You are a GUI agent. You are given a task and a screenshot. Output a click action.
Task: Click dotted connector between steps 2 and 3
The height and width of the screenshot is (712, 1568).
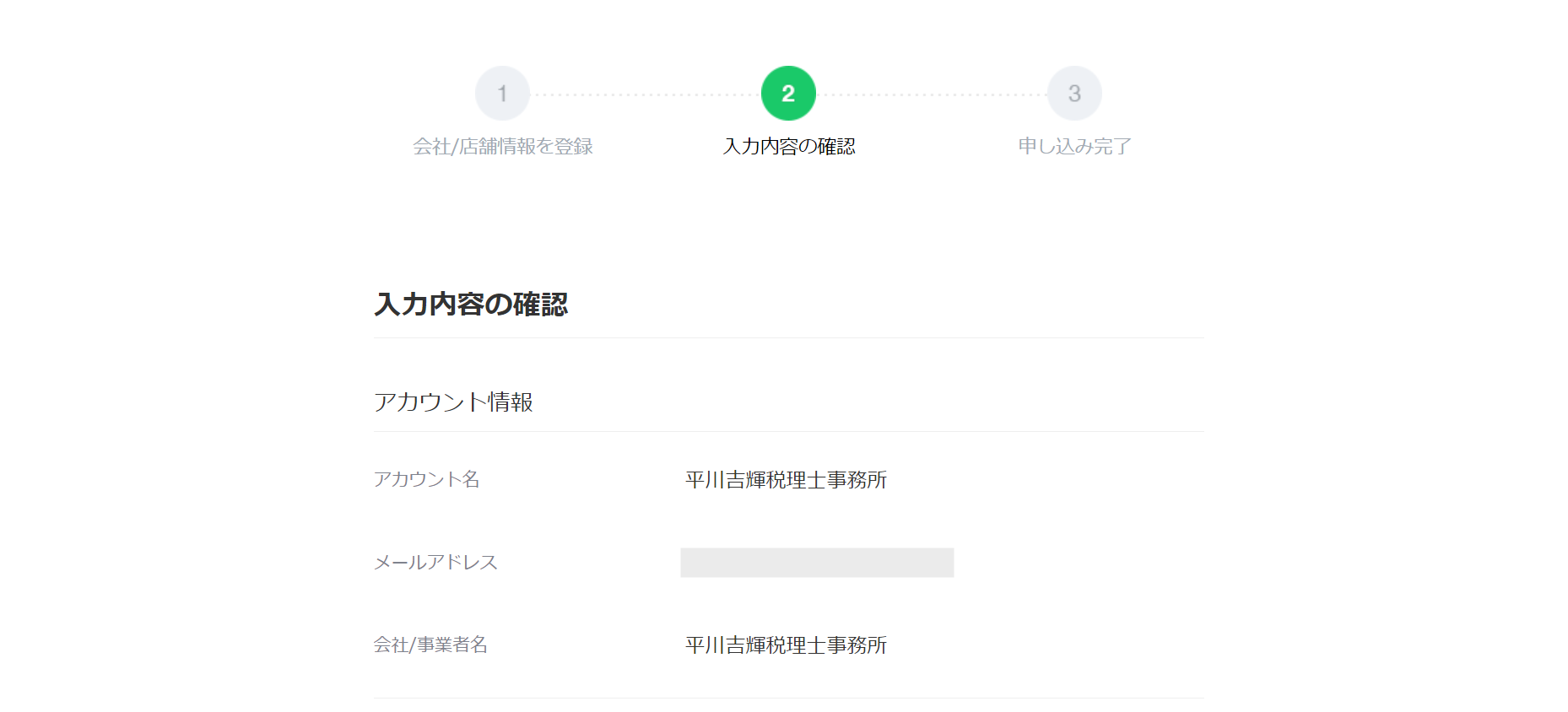tap(931, 94)
